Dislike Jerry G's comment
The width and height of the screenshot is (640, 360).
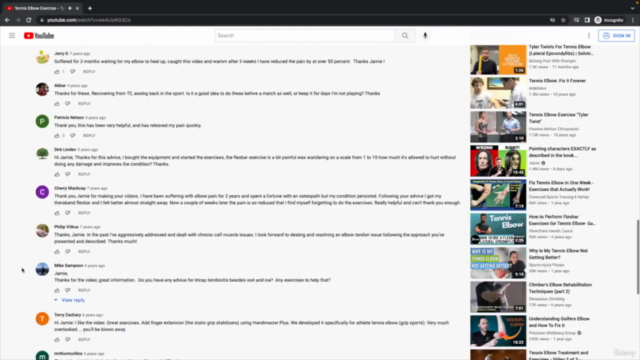(x=72, y=71)
